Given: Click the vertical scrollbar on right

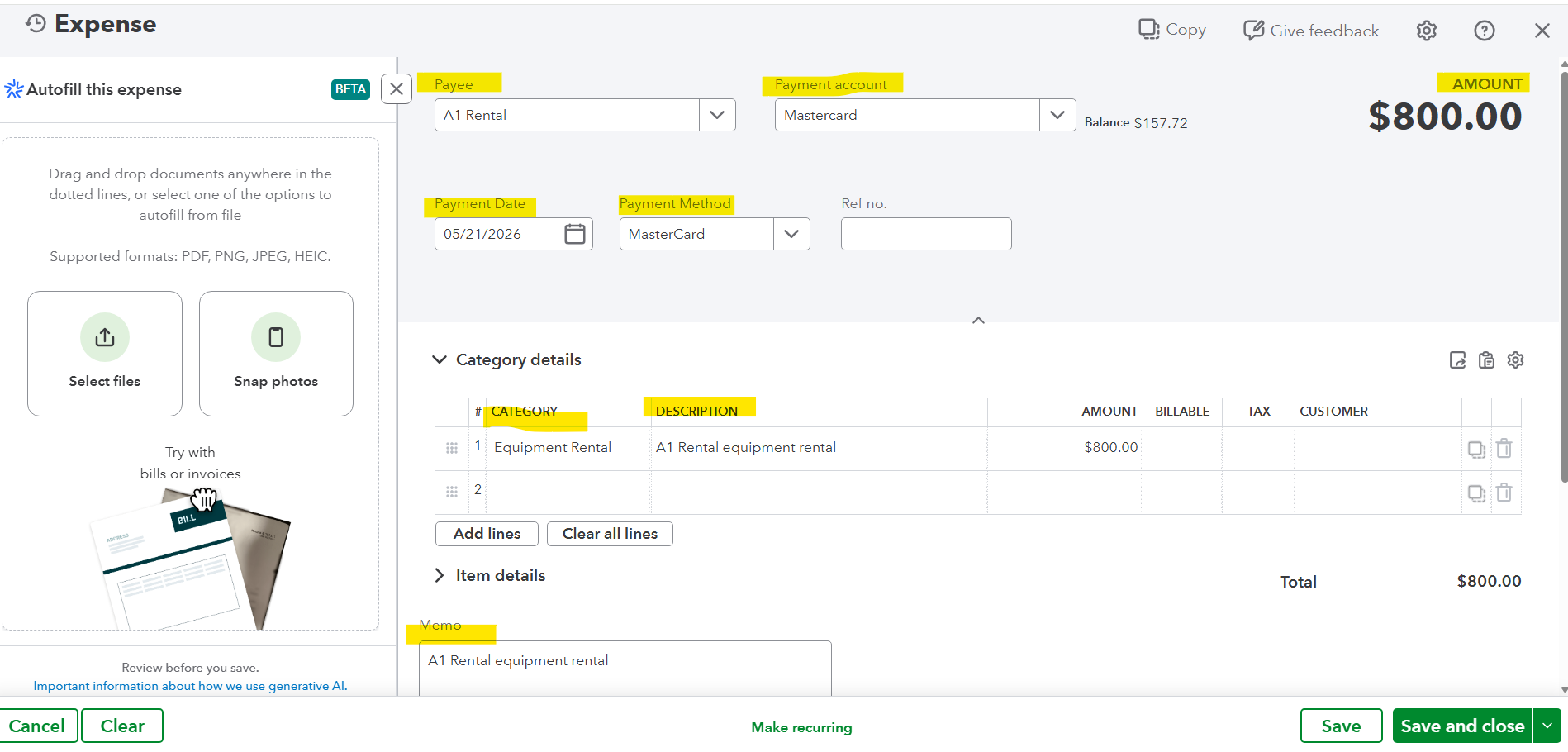Looking at the screenshot, I should pos(1563,277).
